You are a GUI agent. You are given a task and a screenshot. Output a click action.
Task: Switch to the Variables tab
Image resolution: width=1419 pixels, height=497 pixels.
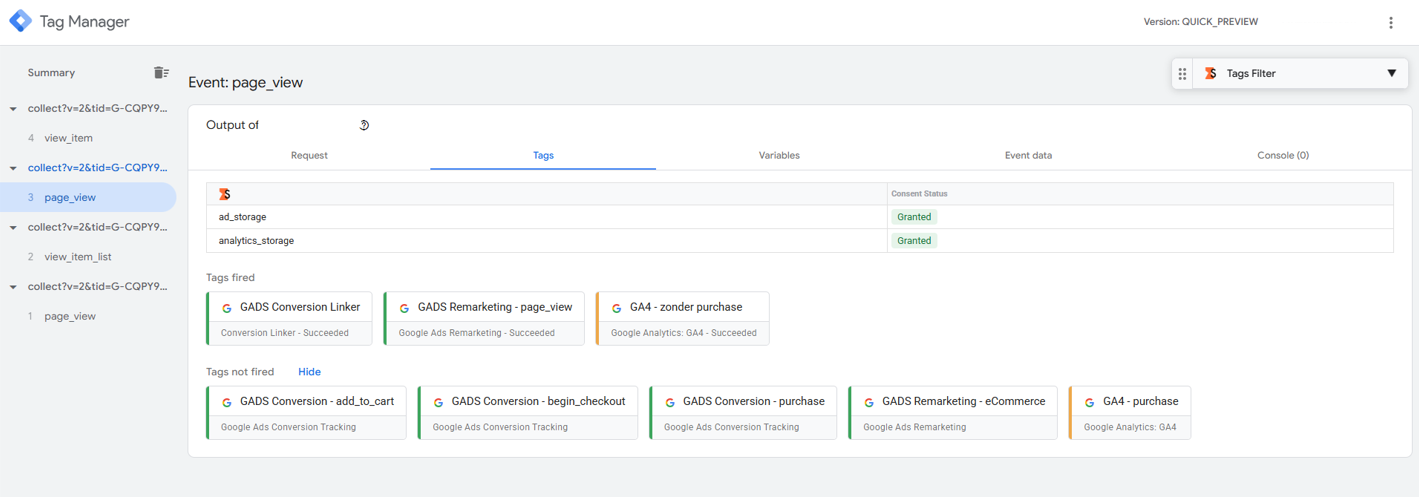pos(779,156)
